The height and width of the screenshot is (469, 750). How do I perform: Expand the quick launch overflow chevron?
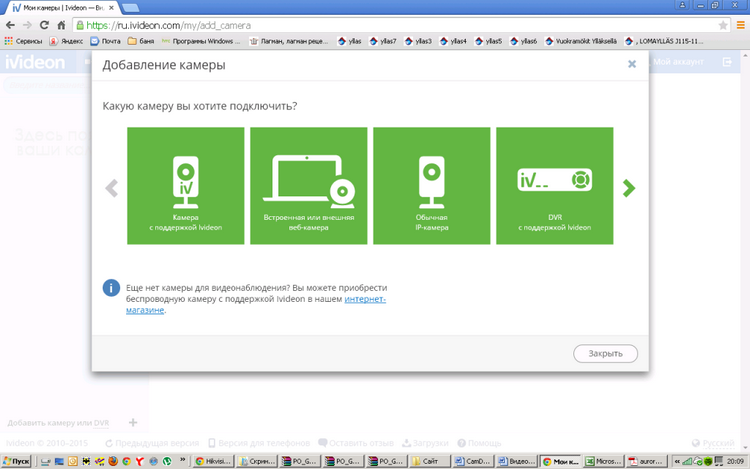point(182,460)
